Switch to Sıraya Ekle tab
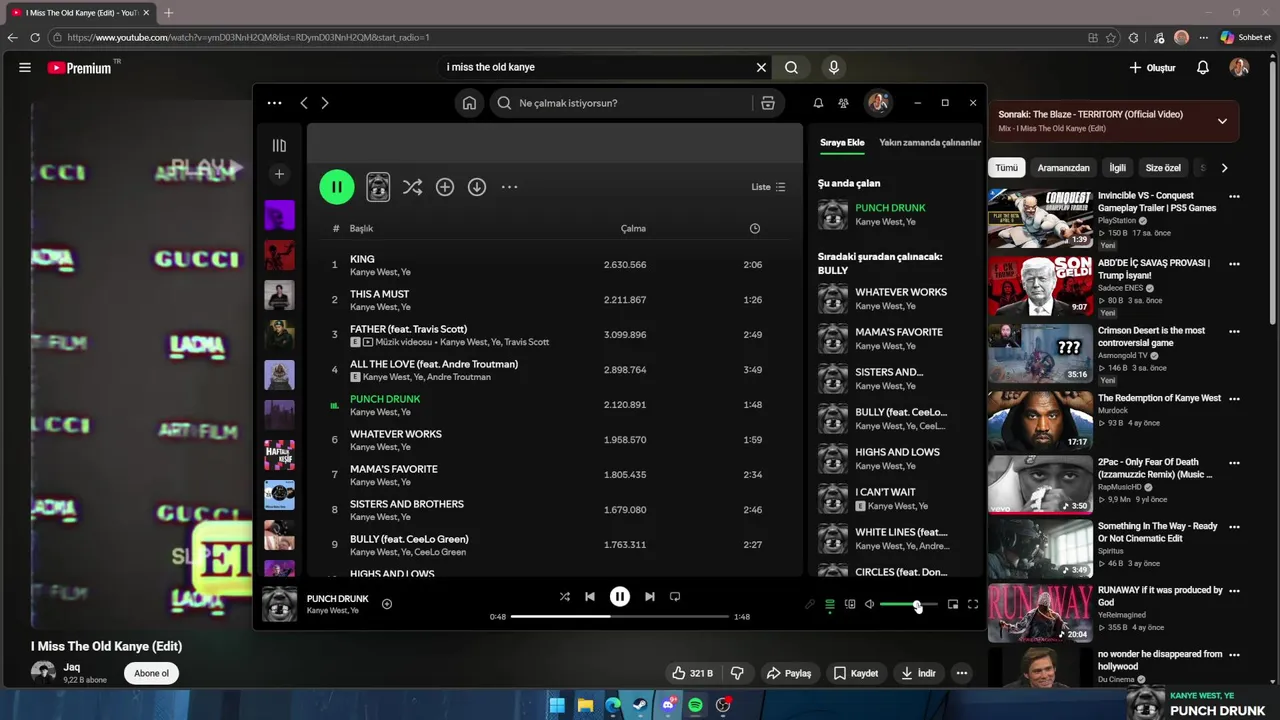Screen dimensions: 1280x720 coord(842,142)
